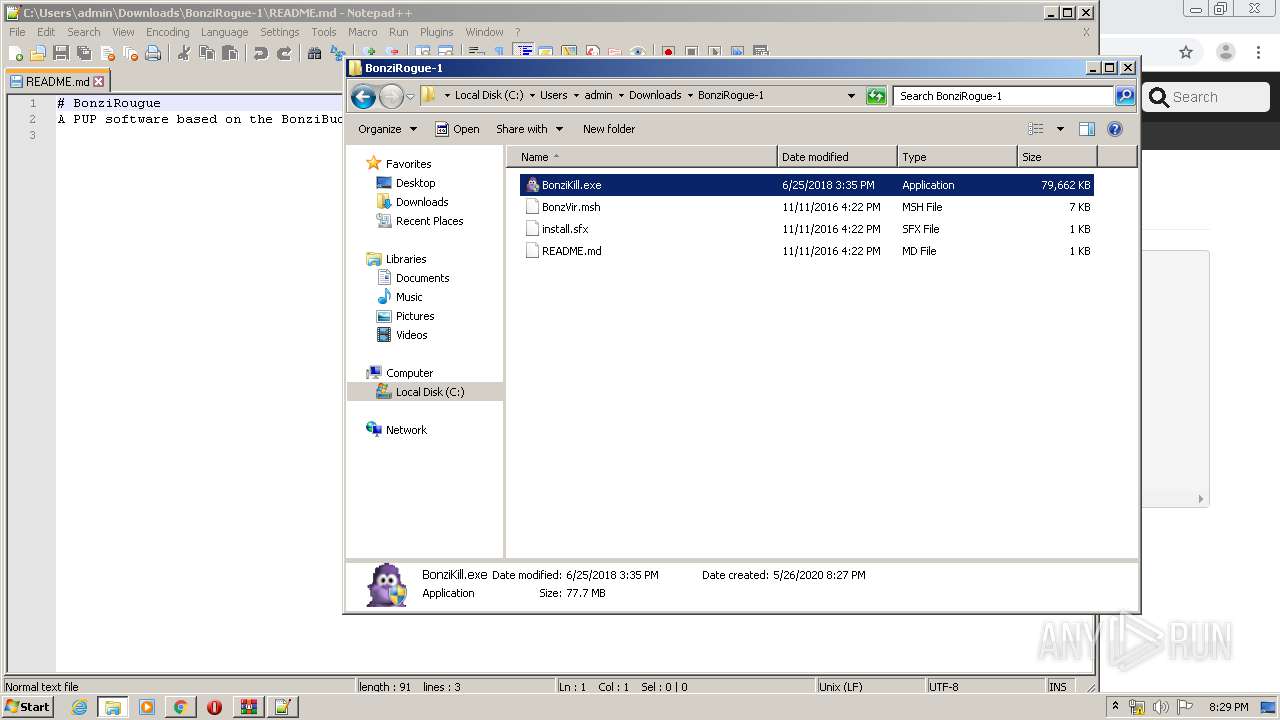Click the Paste icon in Notepad++ toolbar
Image resolution: width=1280 pixels, height=720 pixels.
pyautogui.click(x=230, y=53)
